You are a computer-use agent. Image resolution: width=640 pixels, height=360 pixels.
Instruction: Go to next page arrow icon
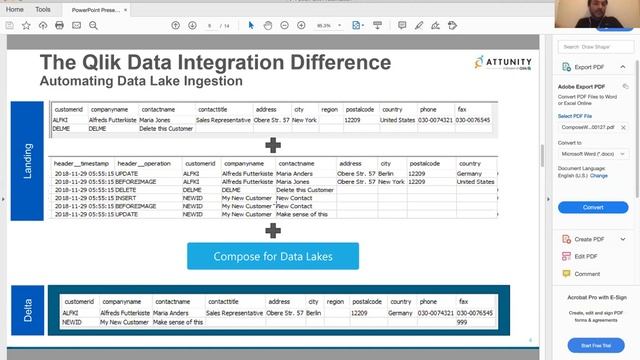[192, 25]
